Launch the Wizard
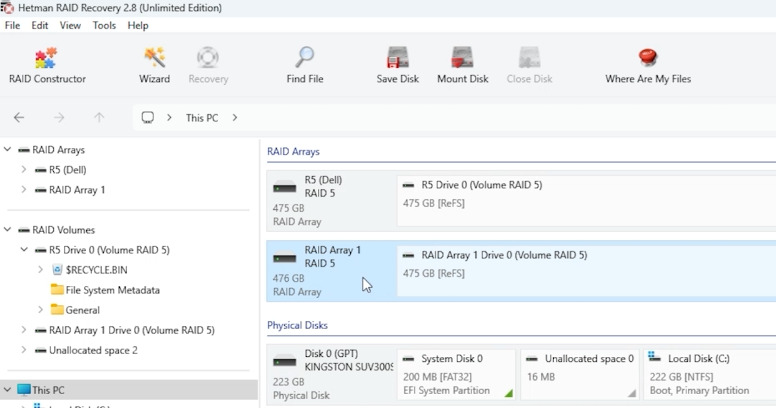 point(154,65)
